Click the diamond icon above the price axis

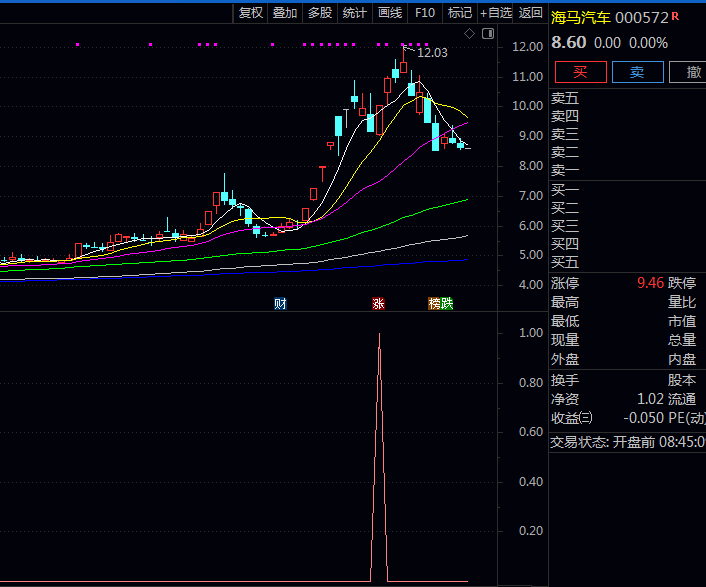(x=470, y=33)
